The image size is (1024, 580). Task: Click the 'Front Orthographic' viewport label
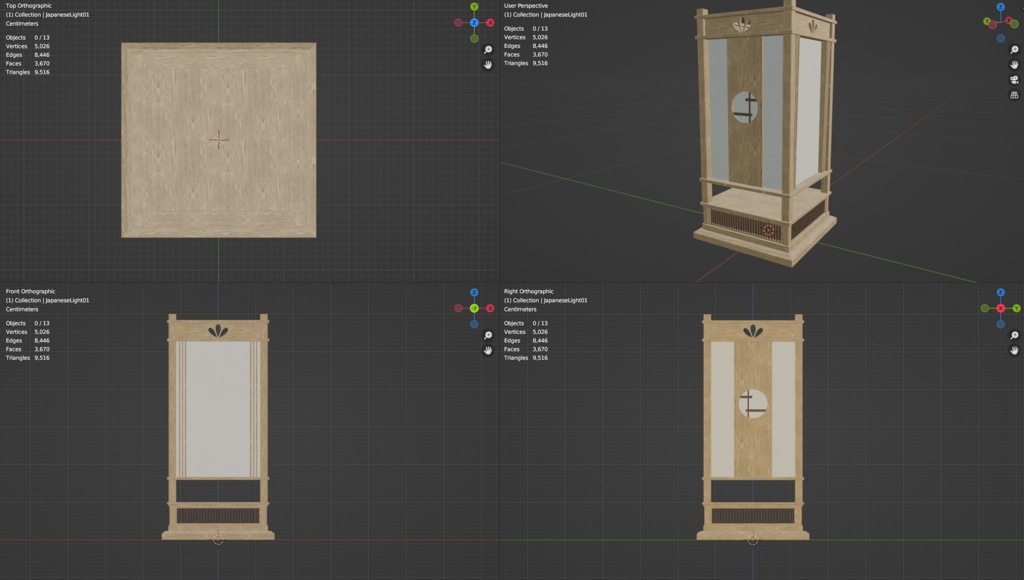(31, 291)
